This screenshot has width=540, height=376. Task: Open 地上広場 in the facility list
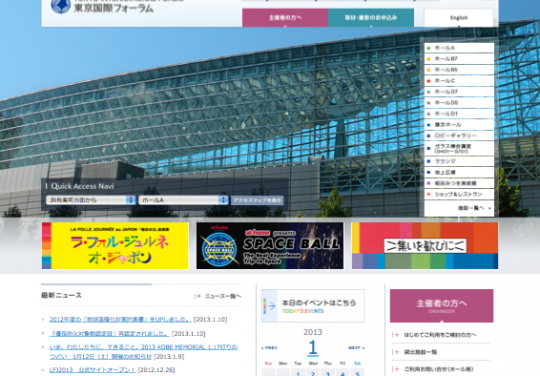459,173
